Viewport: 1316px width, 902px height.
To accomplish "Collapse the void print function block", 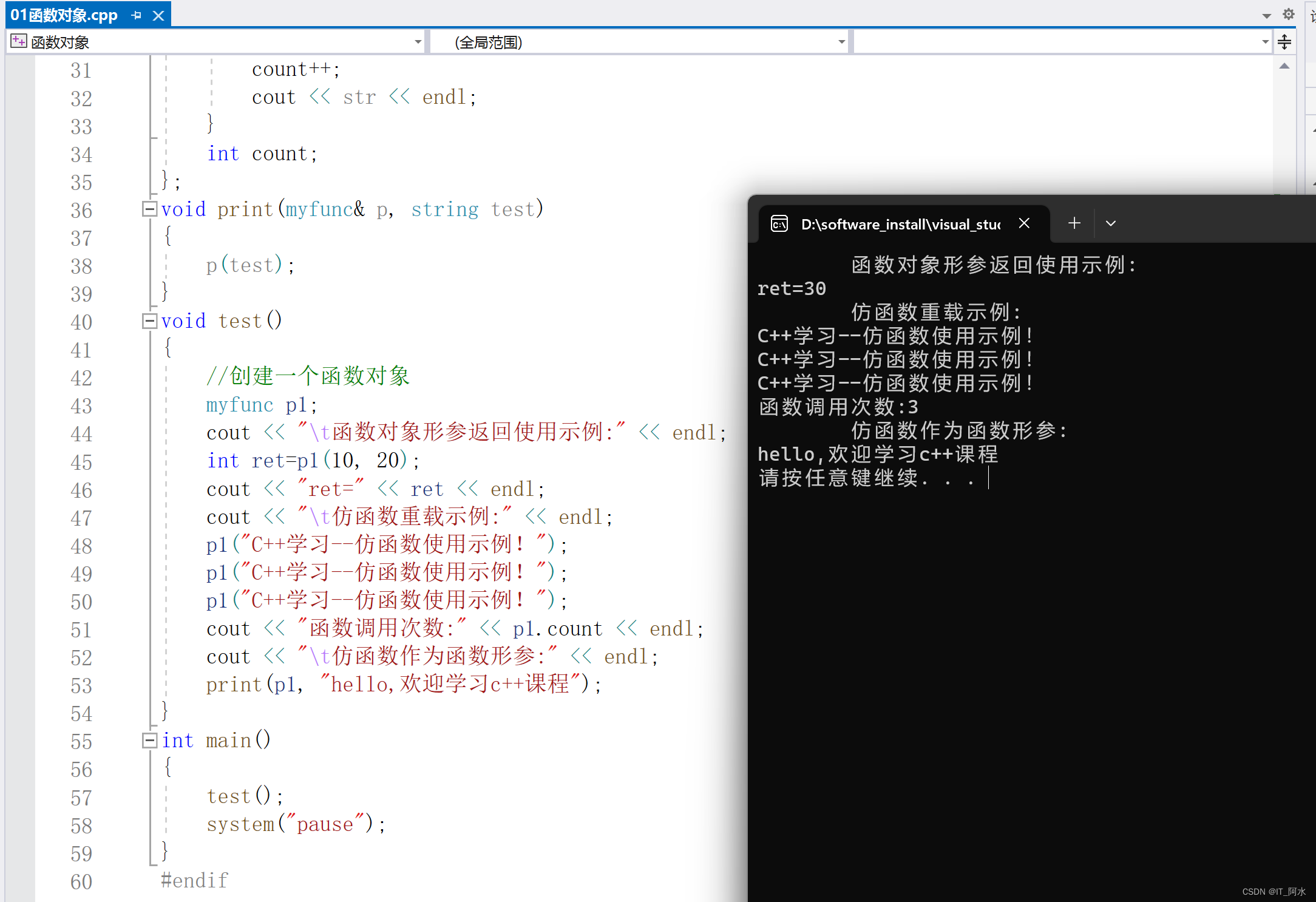I will (149, 209).
